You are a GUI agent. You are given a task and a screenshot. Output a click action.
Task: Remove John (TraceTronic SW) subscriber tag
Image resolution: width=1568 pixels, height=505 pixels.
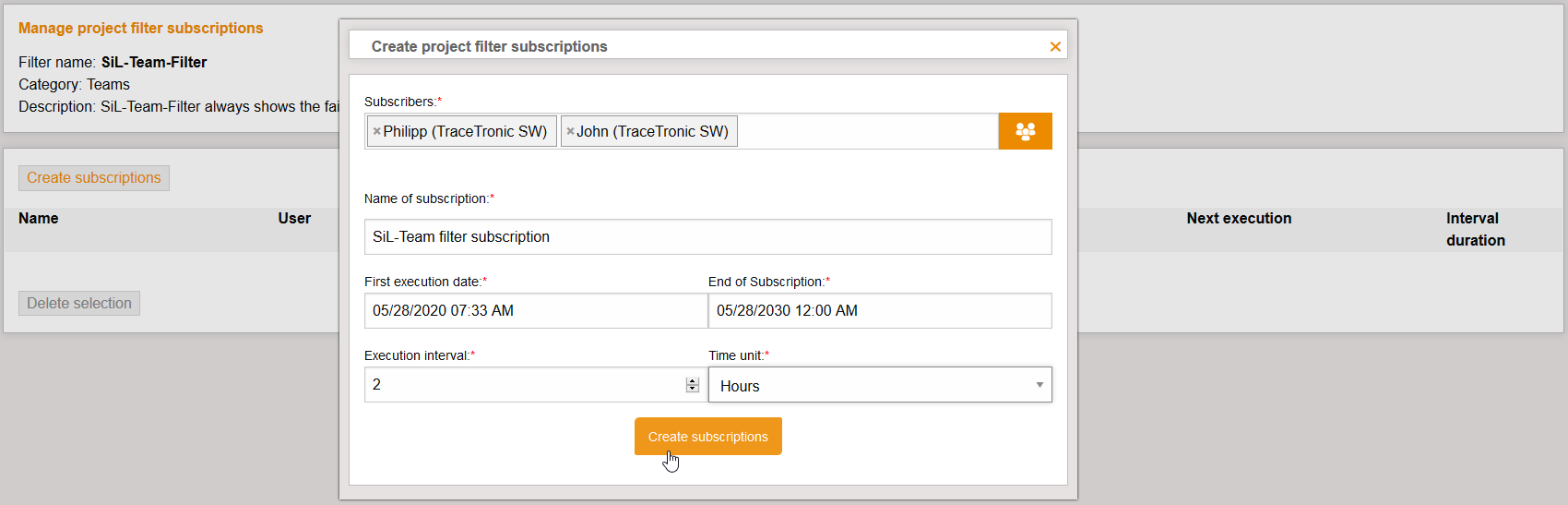(570, 131)
